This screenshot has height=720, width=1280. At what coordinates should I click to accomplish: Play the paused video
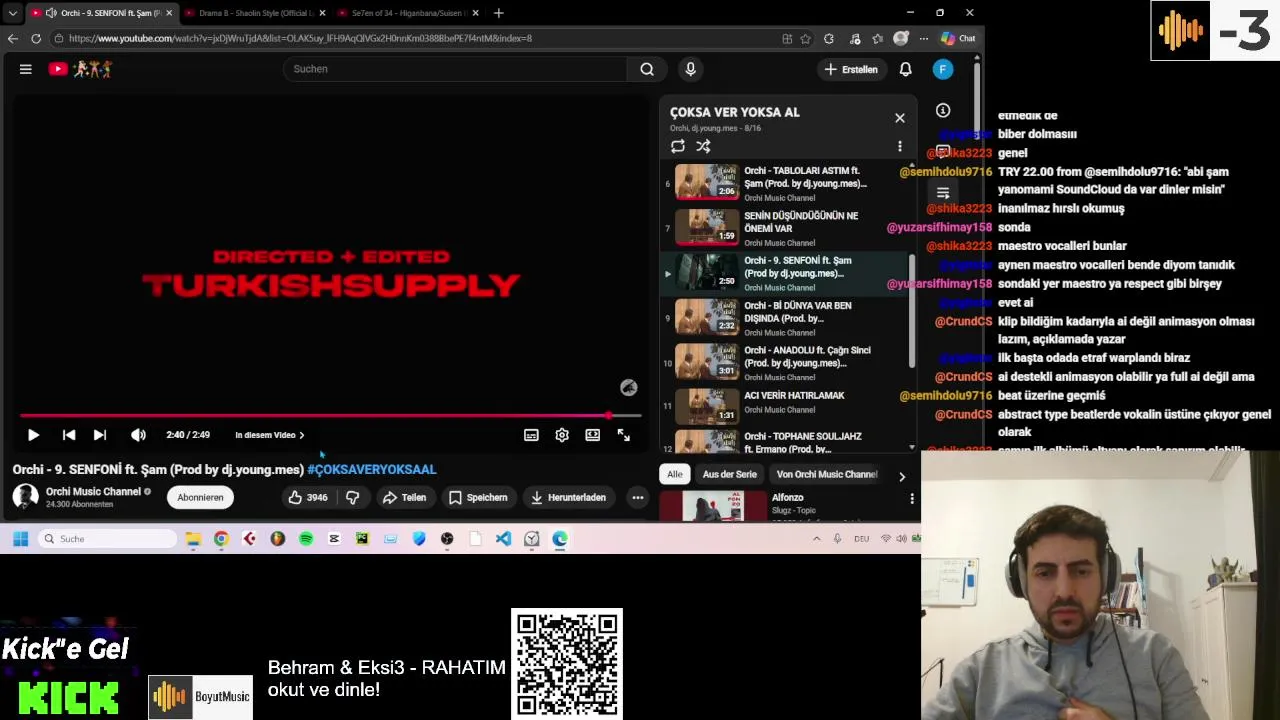coord(33,435)
